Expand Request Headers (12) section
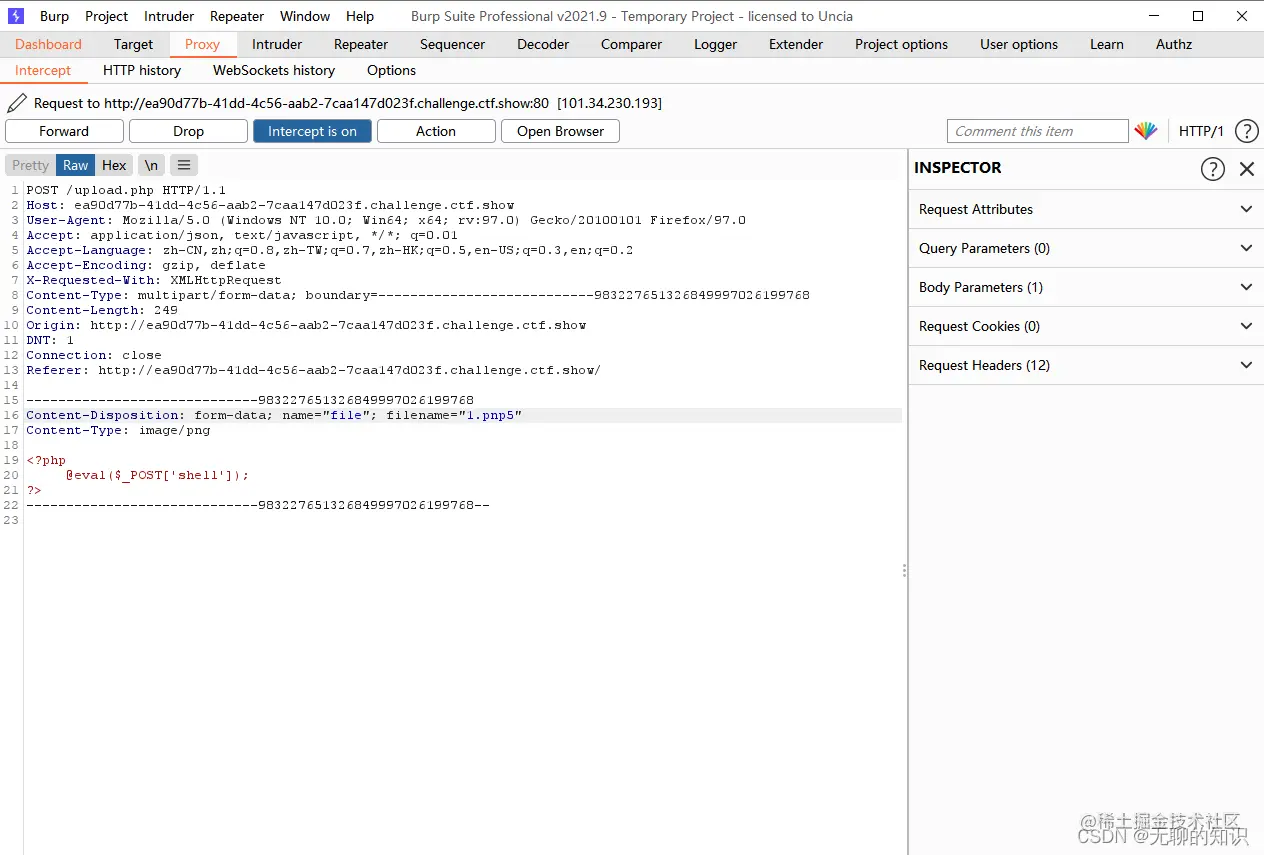This screenshot has width=1264, height=855. click(1086, 365)
